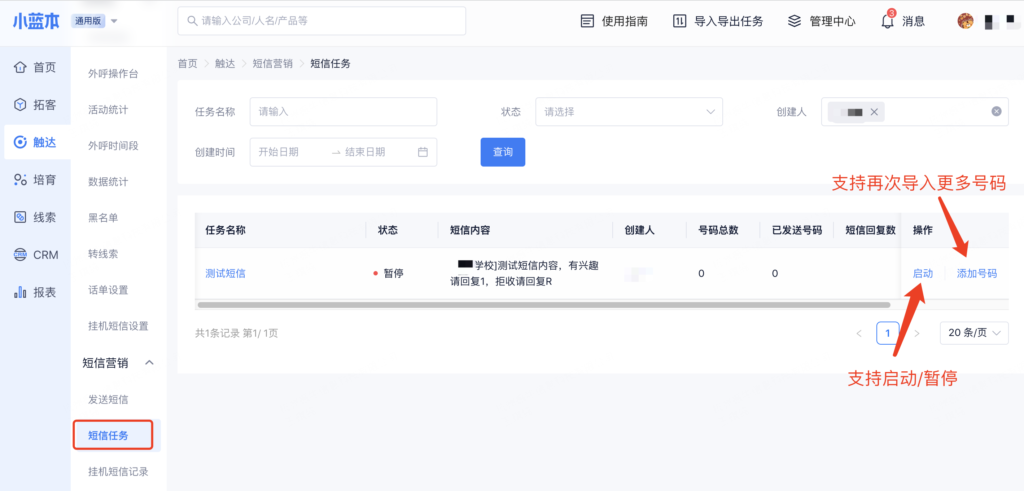Open the 状态 dropdown filter

pos(628,112)
